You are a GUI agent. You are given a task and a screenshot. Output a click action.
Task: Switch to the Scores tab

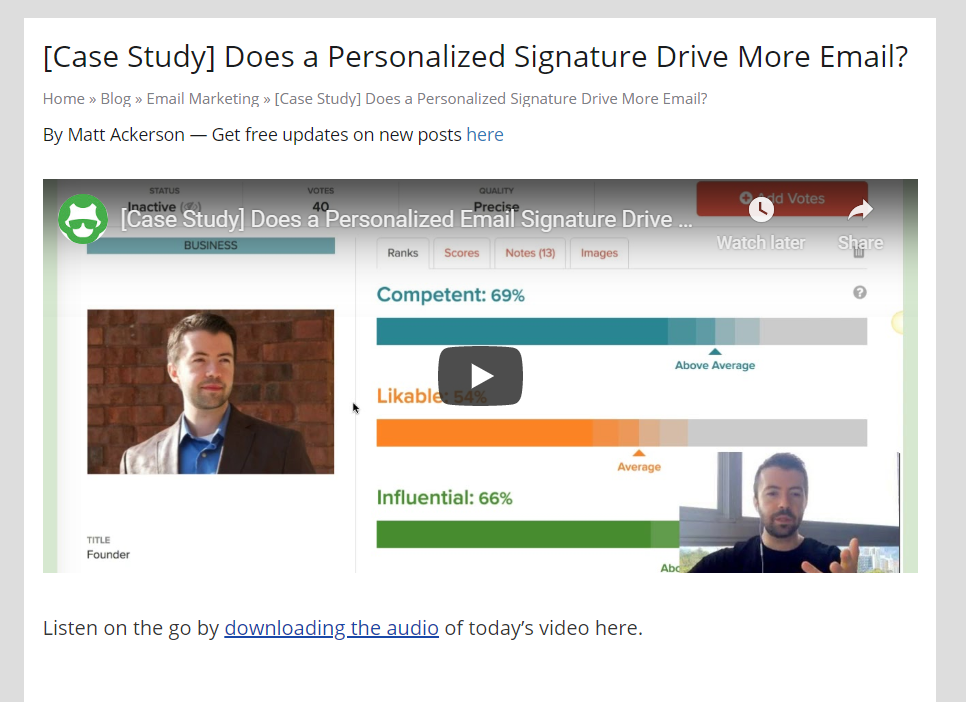(461, 253)
